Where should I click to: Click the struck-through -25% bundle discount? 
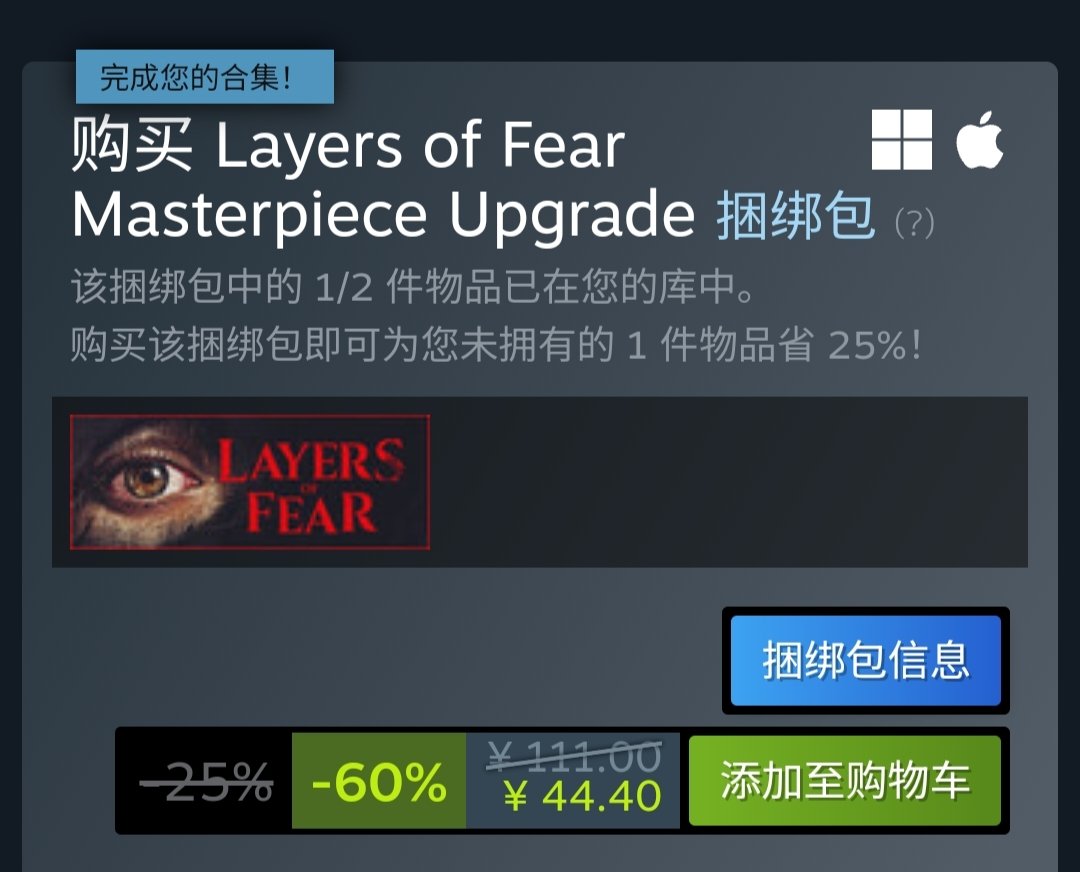click(206, 782)
